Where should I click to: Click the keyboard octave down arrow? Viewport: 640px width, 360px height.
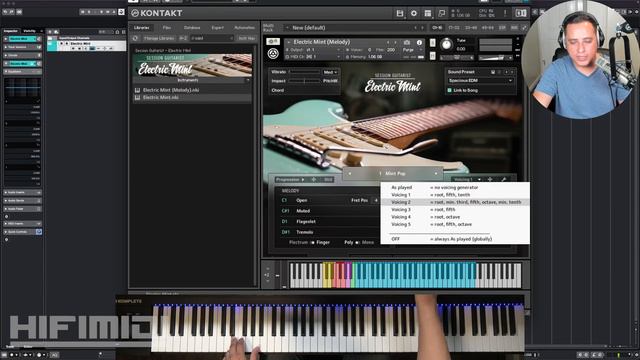pos(268,281)
